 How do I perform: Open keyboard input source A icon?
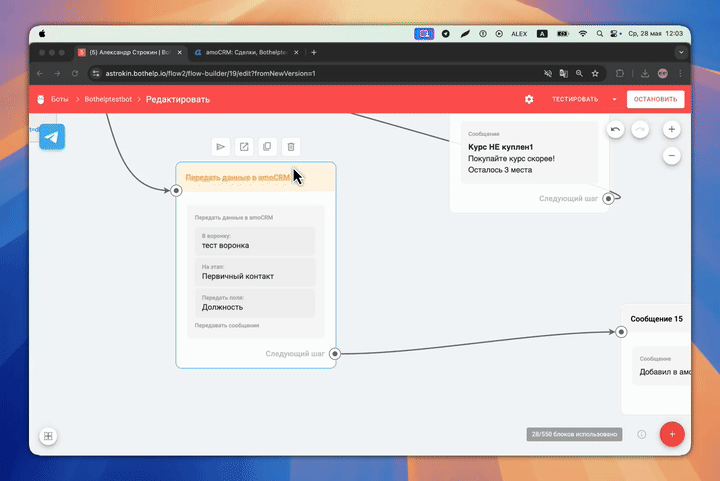tap(542, 34)
